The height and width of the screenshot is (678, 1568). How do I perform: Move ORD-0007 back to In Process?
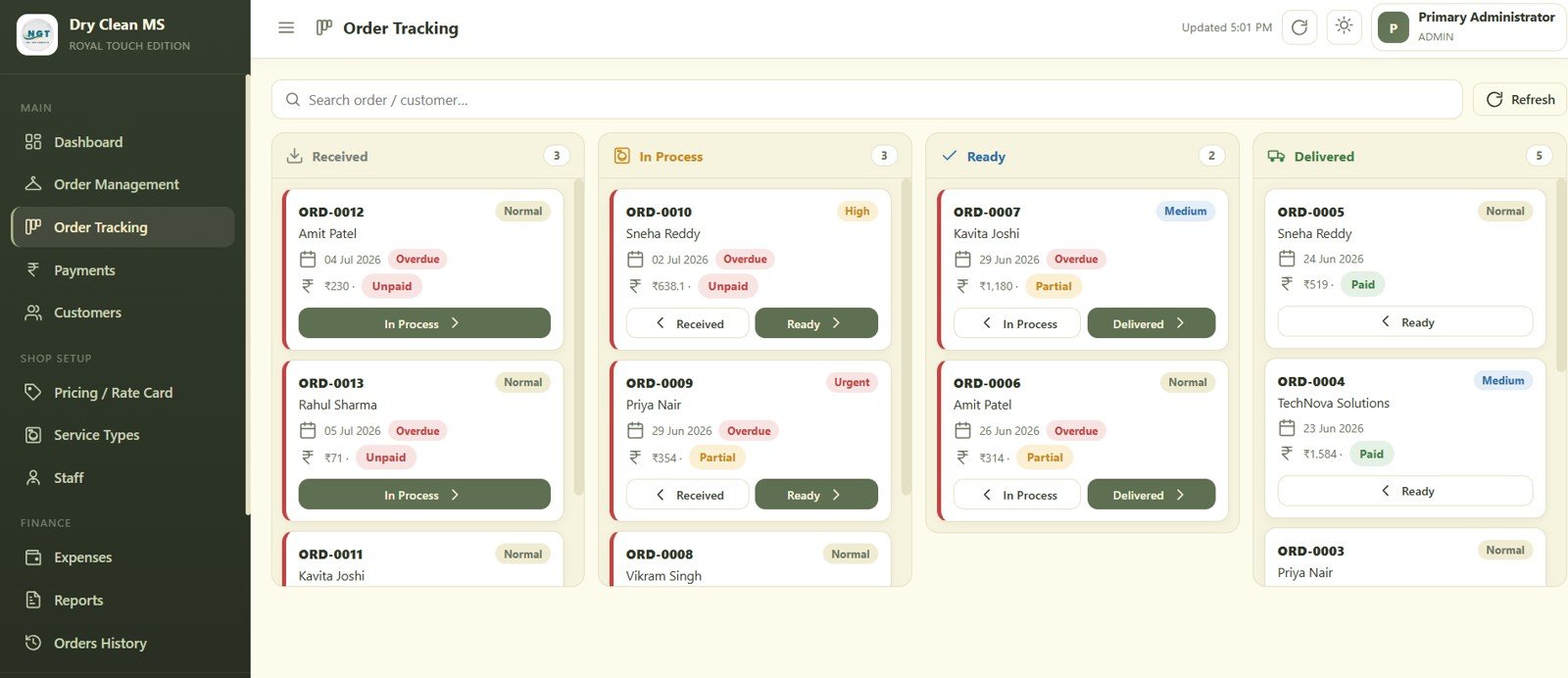[1017, 323]
